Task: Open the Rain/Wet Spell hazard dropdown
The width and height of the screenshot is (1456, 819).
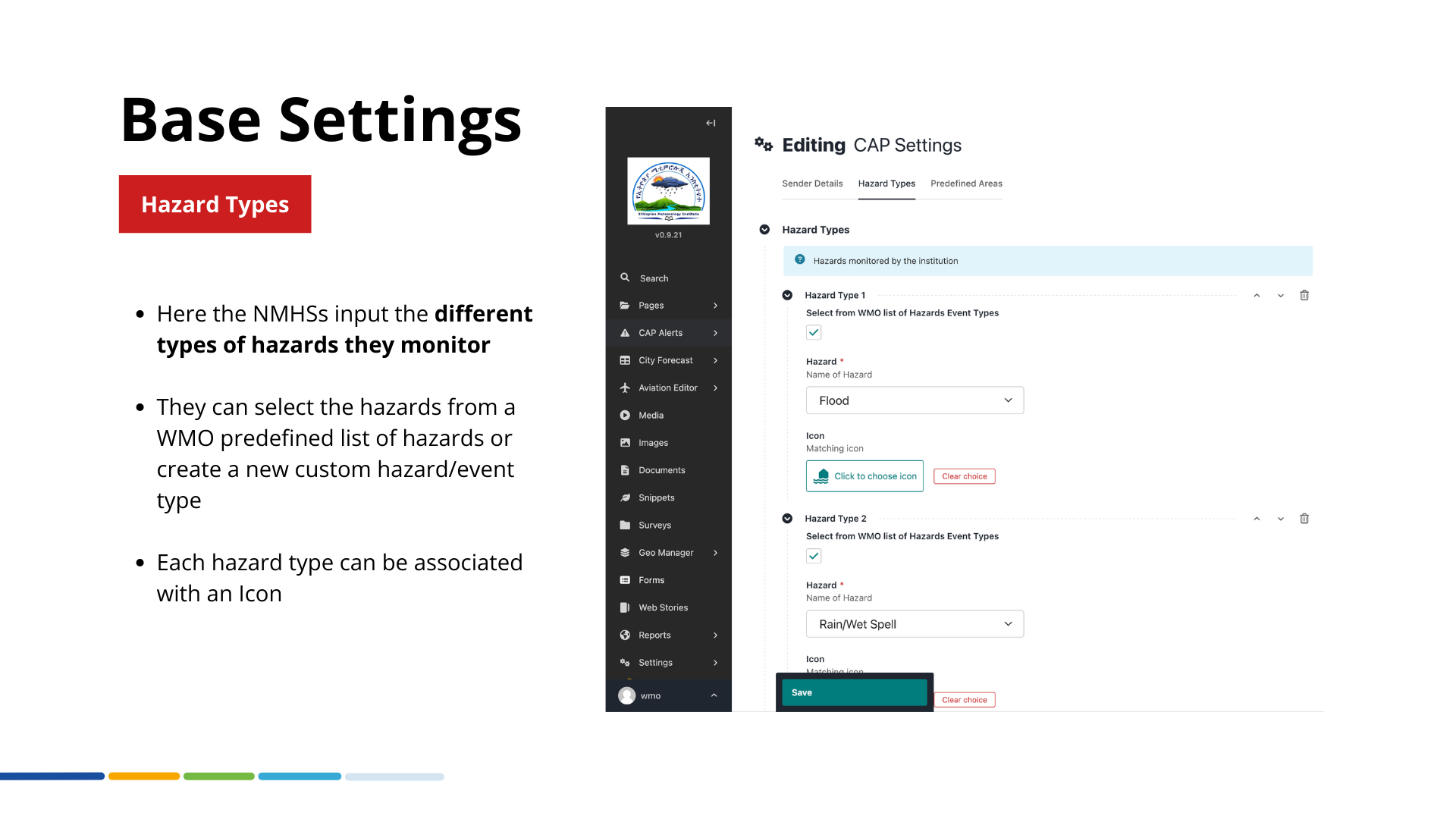Action: [915, 624]
